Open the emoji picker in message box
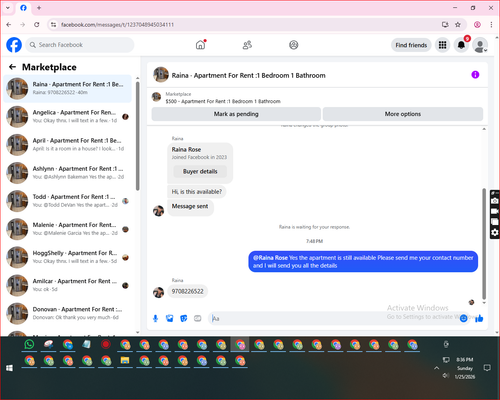Screen dimensions: 500x400 [463, 319]
